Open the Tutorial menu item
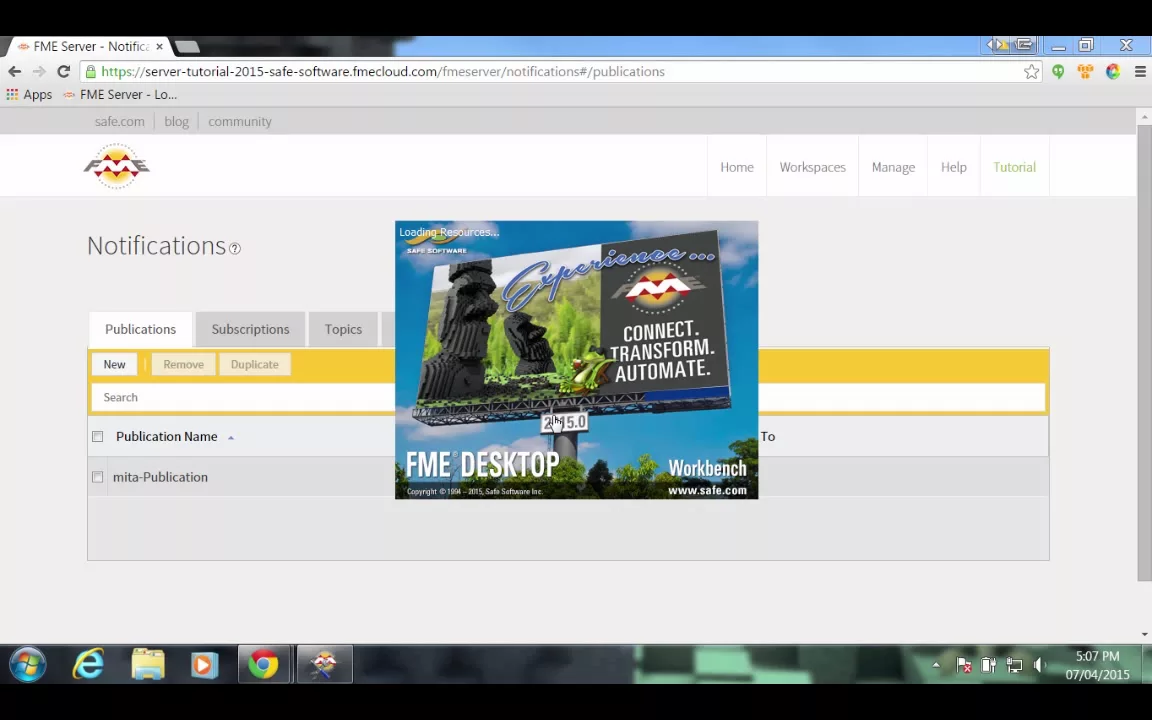 [x=1015, y=167]
